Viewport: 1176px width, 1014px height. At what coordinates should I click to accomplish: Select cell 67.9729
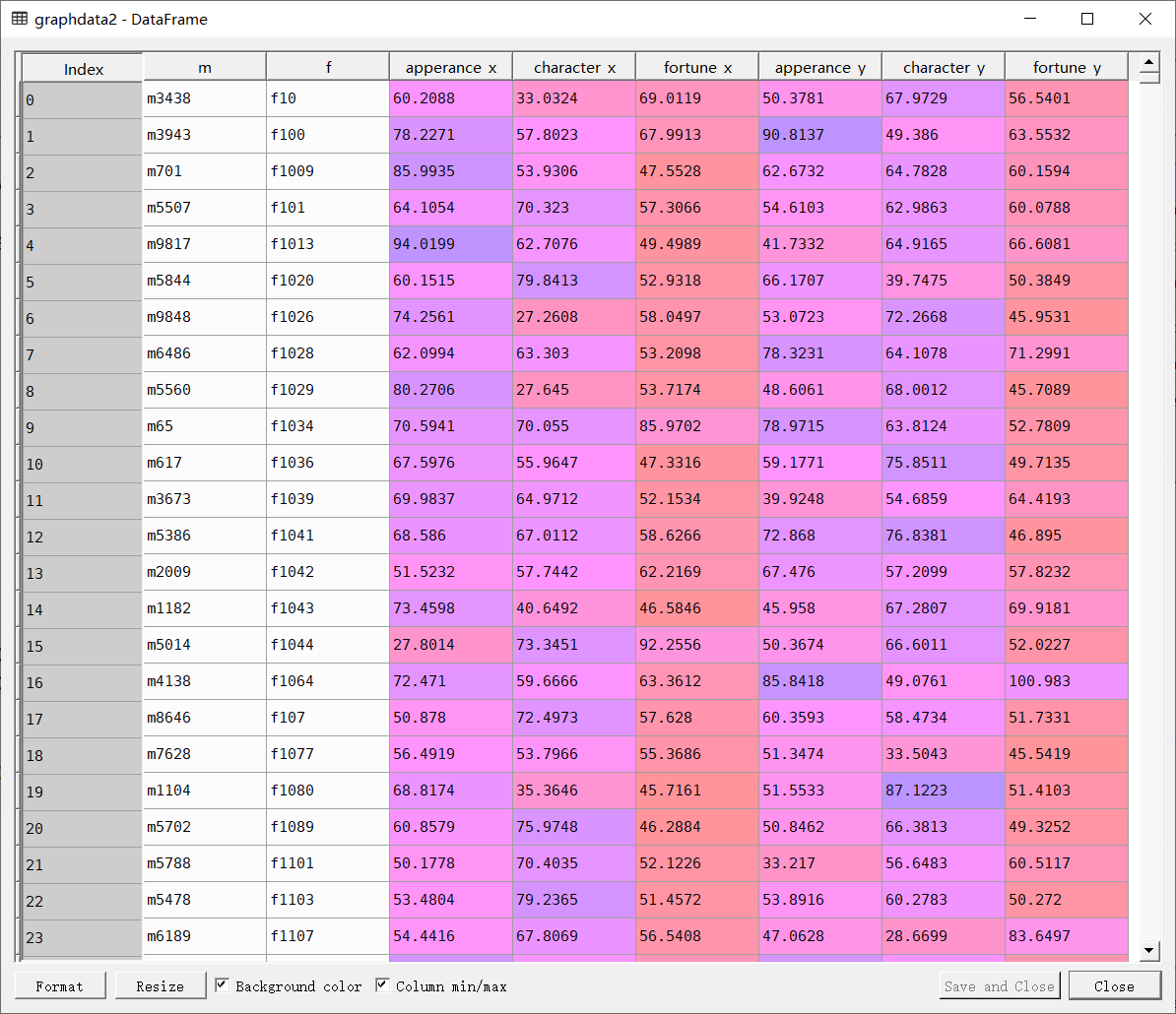point(943,98)
